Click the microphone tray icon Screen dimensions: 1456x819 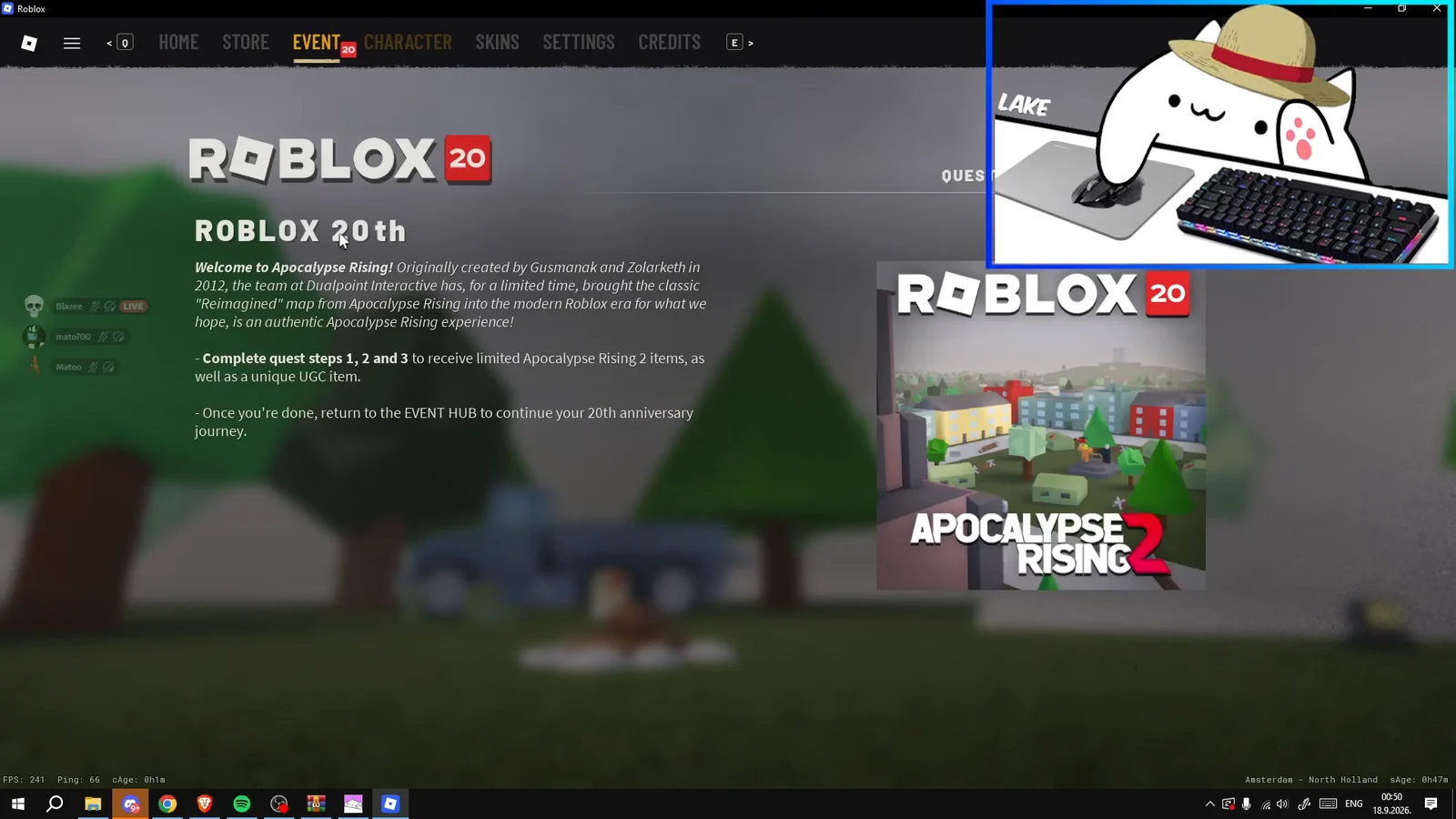[x=1247, y=804]
